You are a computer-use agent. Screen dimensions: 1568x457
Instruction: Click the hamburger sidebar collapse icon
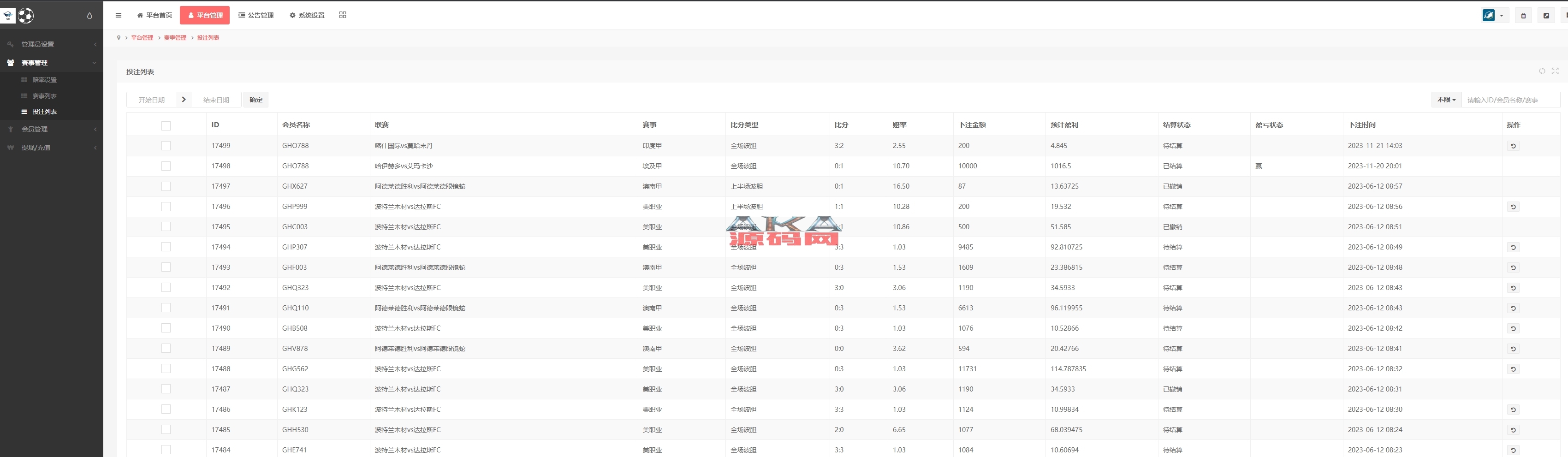tap(118, 15)
